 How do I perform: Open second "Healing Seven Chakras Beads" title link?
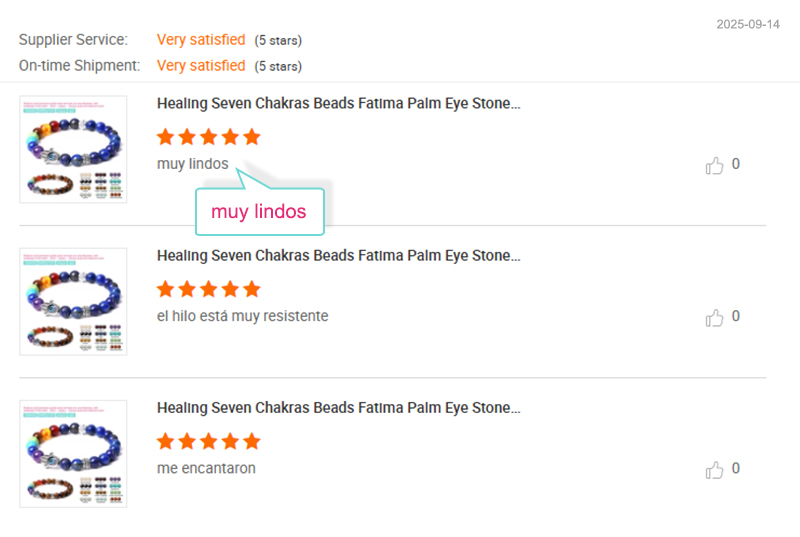[x=338, y=255]
